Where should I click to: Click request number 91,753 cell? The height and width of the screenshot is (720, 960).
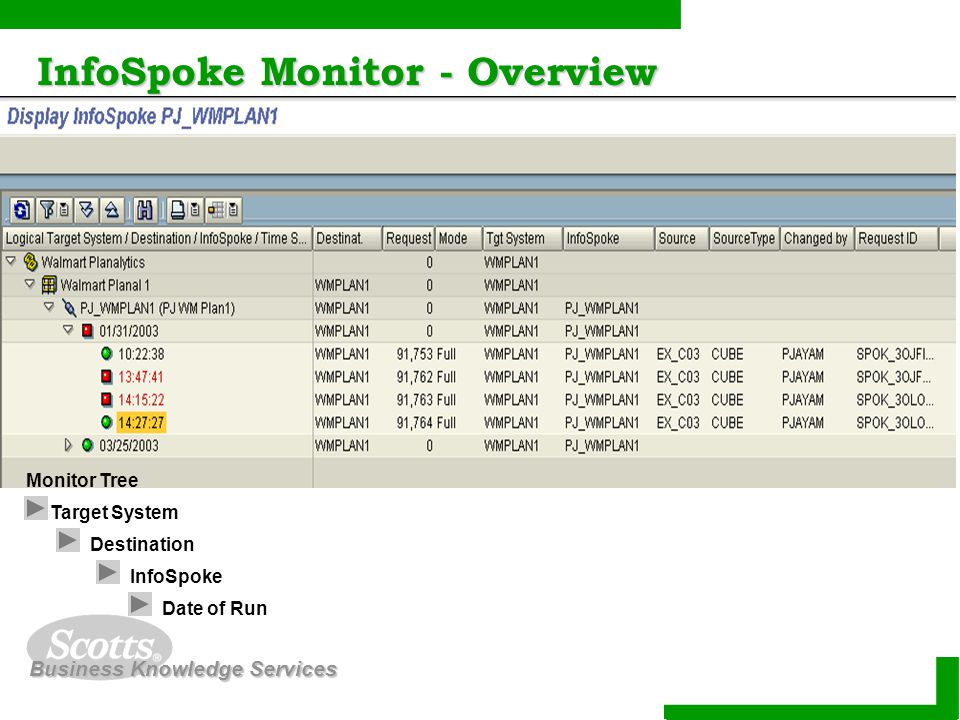(x=414, y=354)
